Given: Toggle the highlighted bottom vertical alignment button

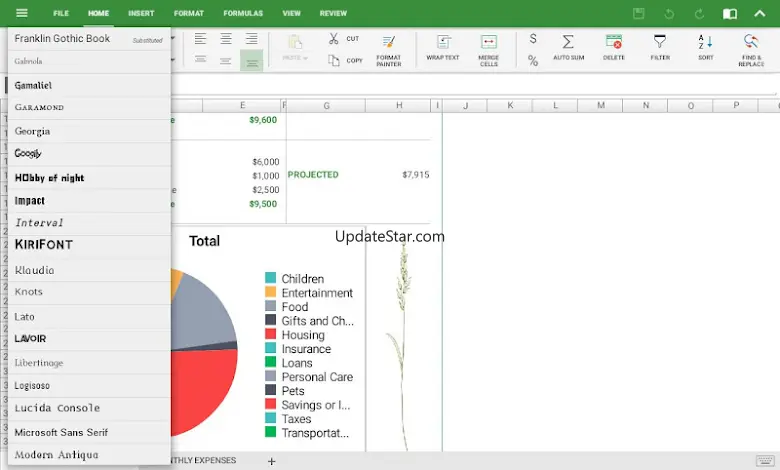Looking at the screenshot, I should (x=252, y=61).
